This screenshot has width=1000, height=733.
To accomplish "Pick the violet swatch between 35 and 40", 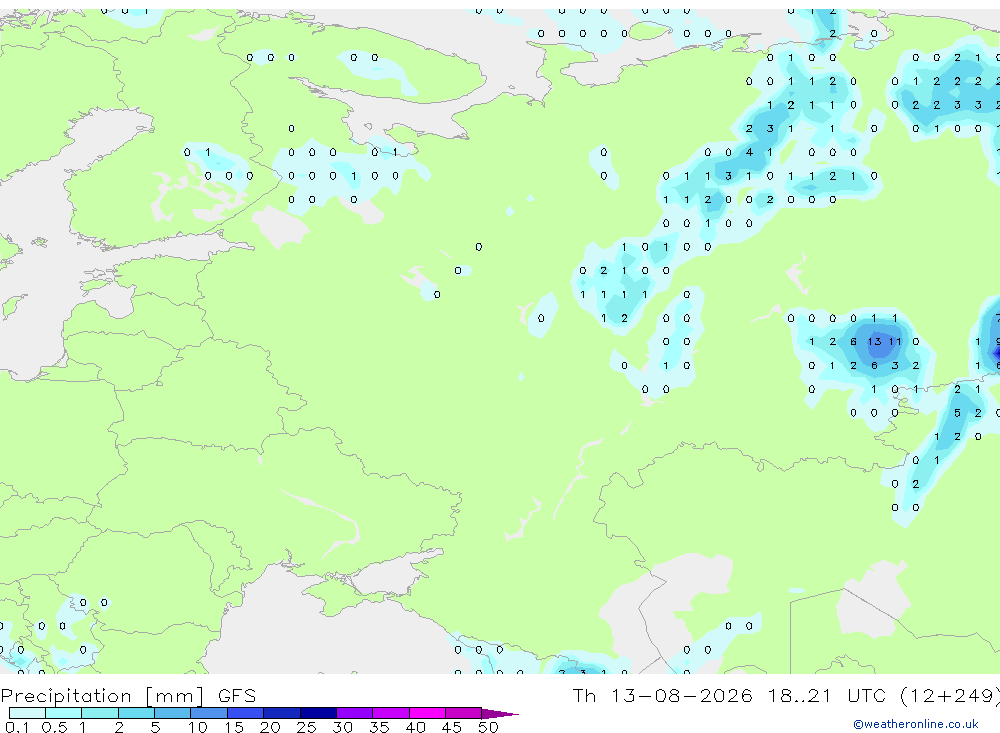I will [x=391, y=713].
